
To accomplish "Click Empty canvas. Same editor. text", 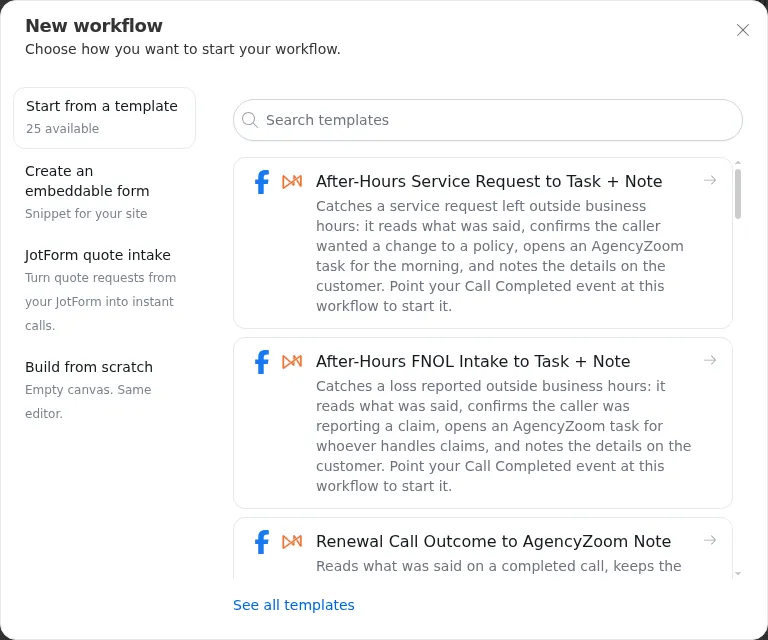I will pyautogui.click(x=88, y=402).
